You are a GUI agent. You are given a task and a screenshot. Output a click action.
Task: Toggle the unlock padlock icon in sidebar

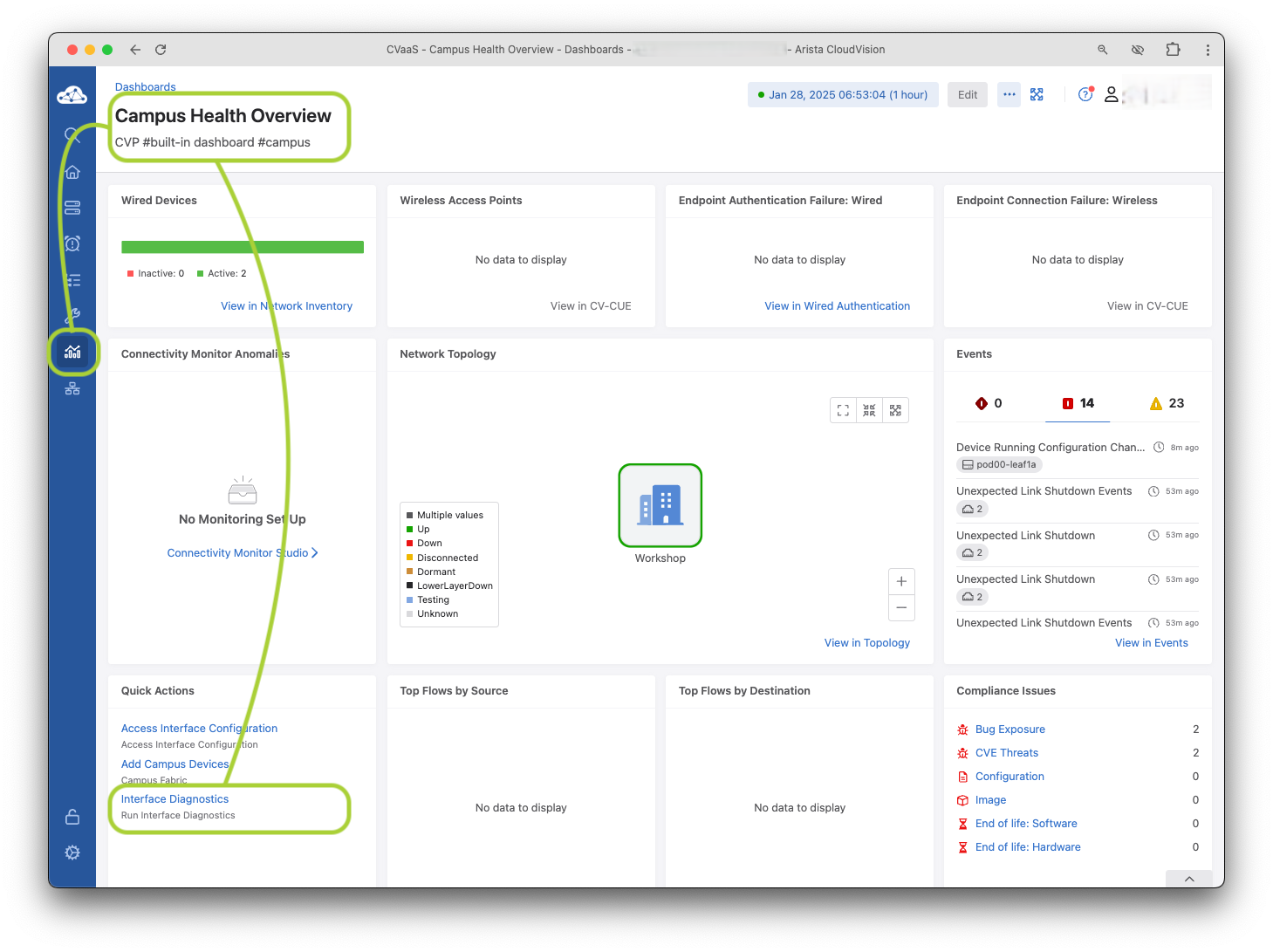coord(72,817)
